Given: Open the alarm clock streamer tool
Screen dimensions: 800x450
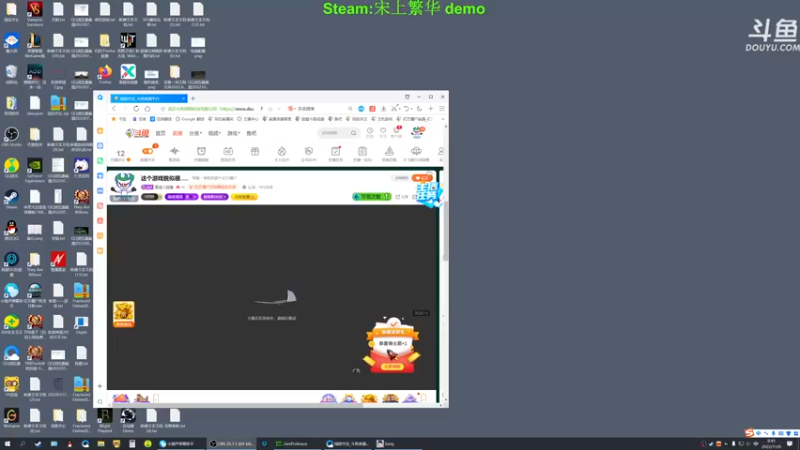Looking at the screenshot, I should coord(202,153).
